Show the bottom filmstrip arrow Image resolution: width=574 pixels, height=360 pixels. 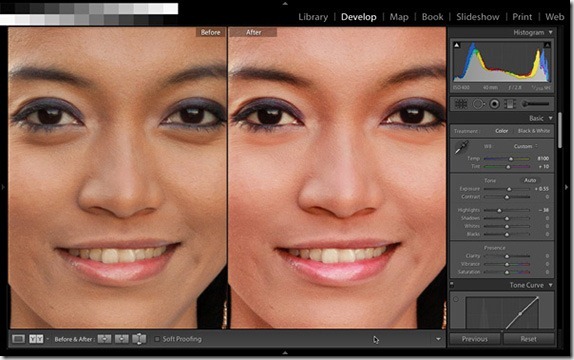pyautogui.click(x=285, y=353)
